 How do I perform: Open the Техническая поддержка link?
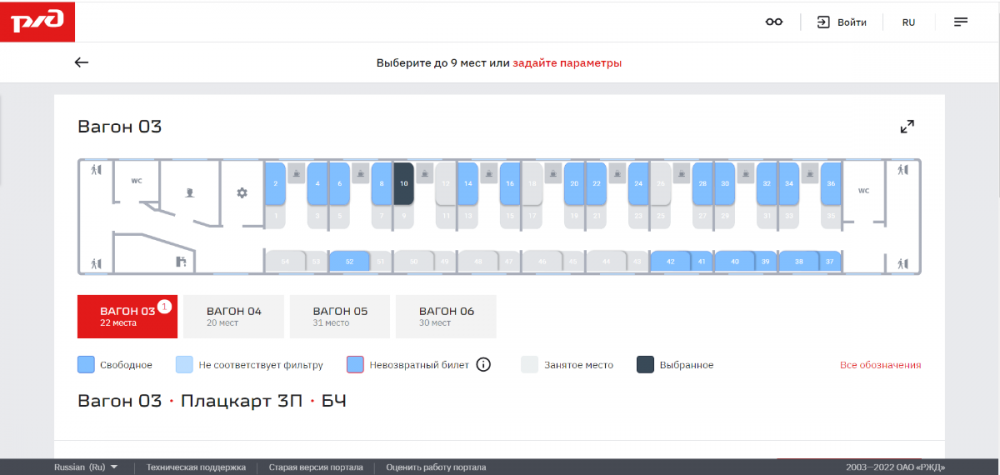pyautogui.click(x=195, y=467)
